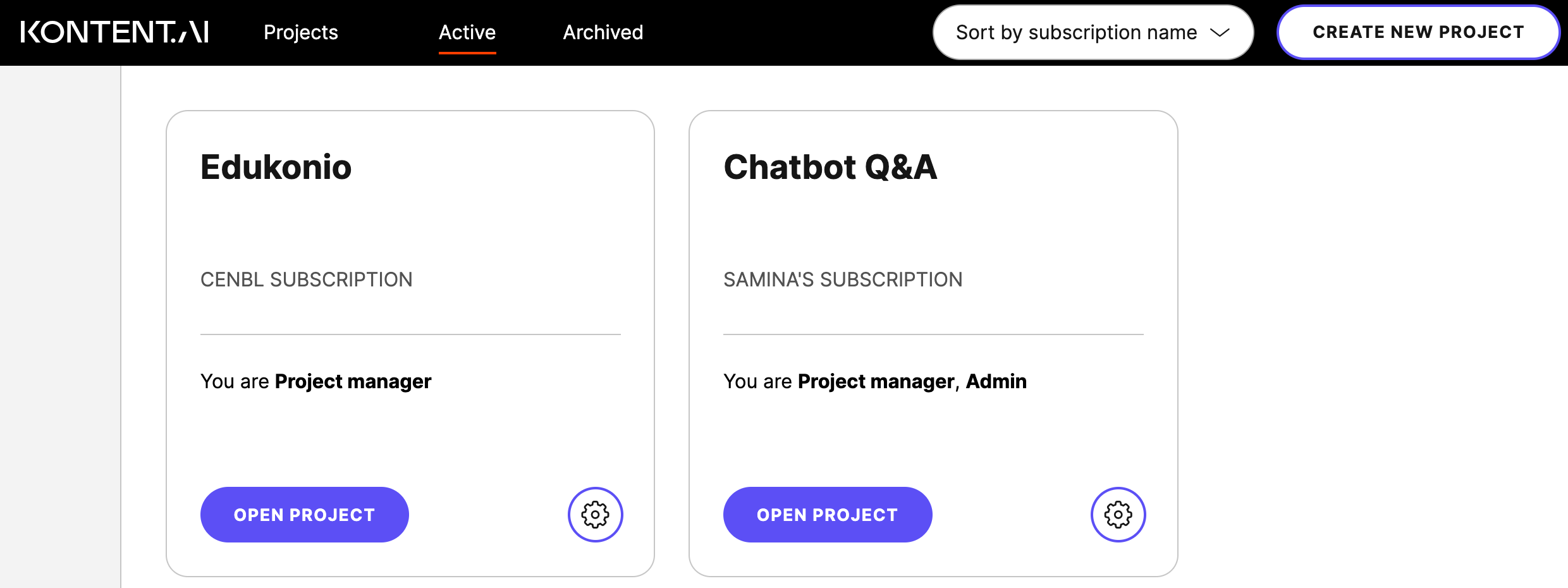Switch to the Archived tab
1568x588 pixels.
602,32
